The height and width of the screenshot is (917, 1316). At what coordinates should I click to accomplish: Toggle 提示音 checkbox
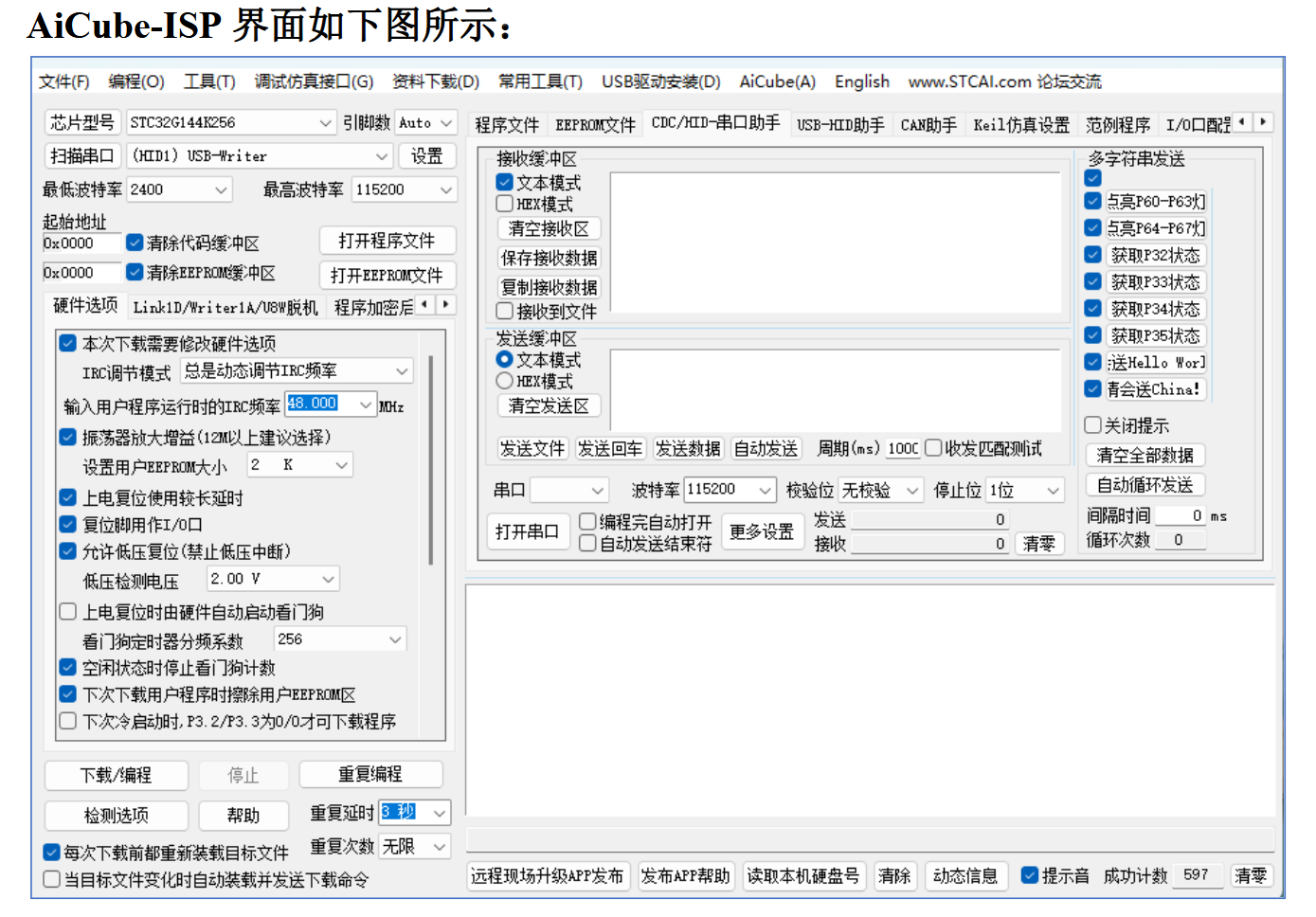[x=1030, y=875]
